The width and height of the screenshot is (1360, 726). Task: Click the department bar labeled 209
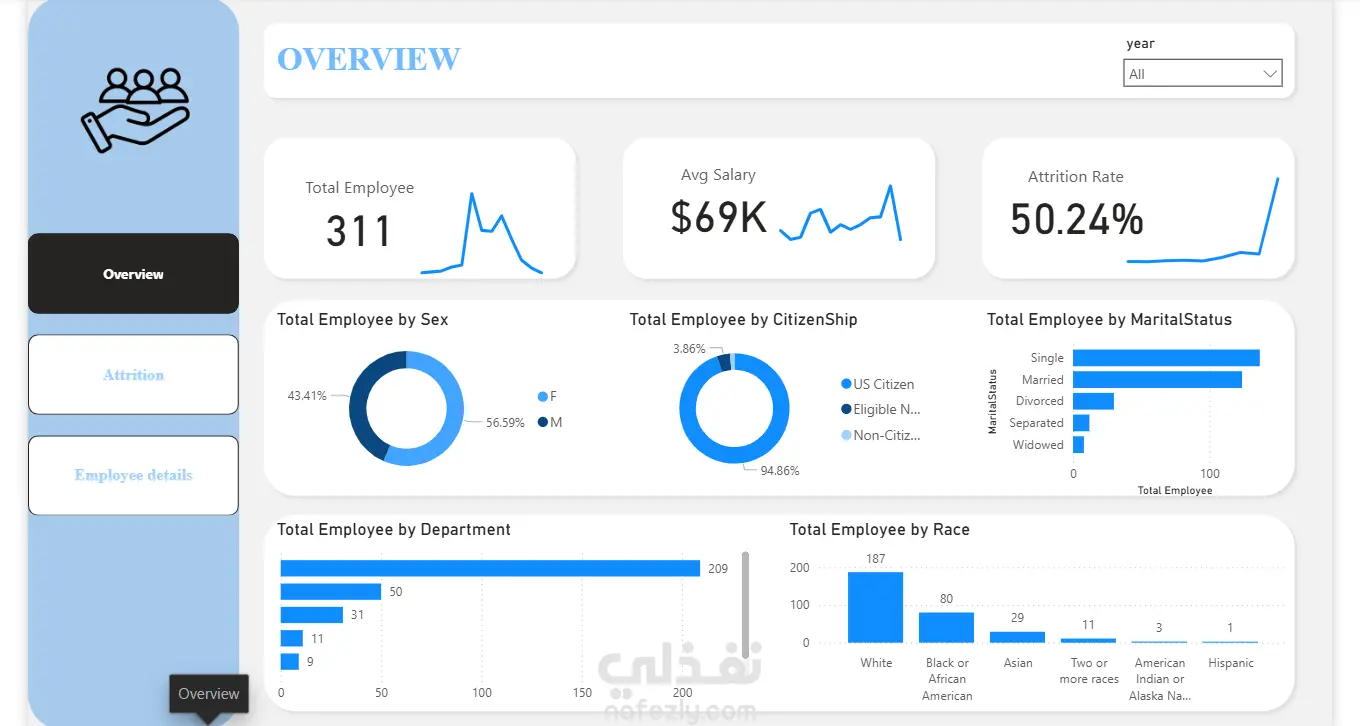[490, 568]
